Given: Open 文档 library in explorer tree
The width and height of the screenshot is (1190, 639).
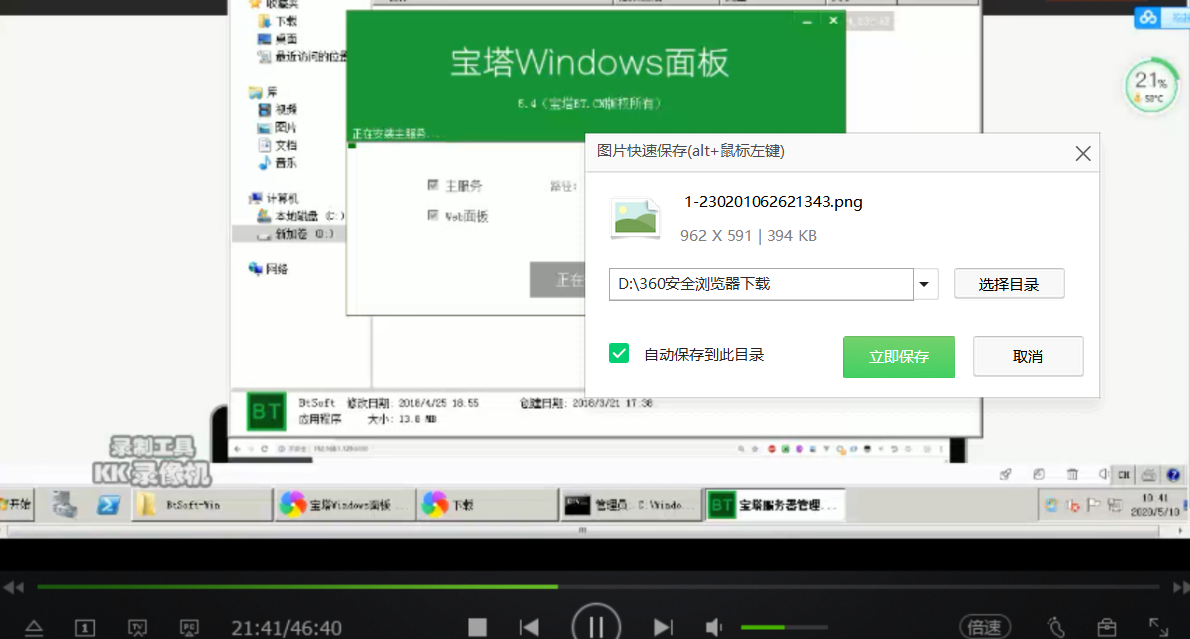Looking at the screenshot, I should pyautogui.click(x=278, y=145).
